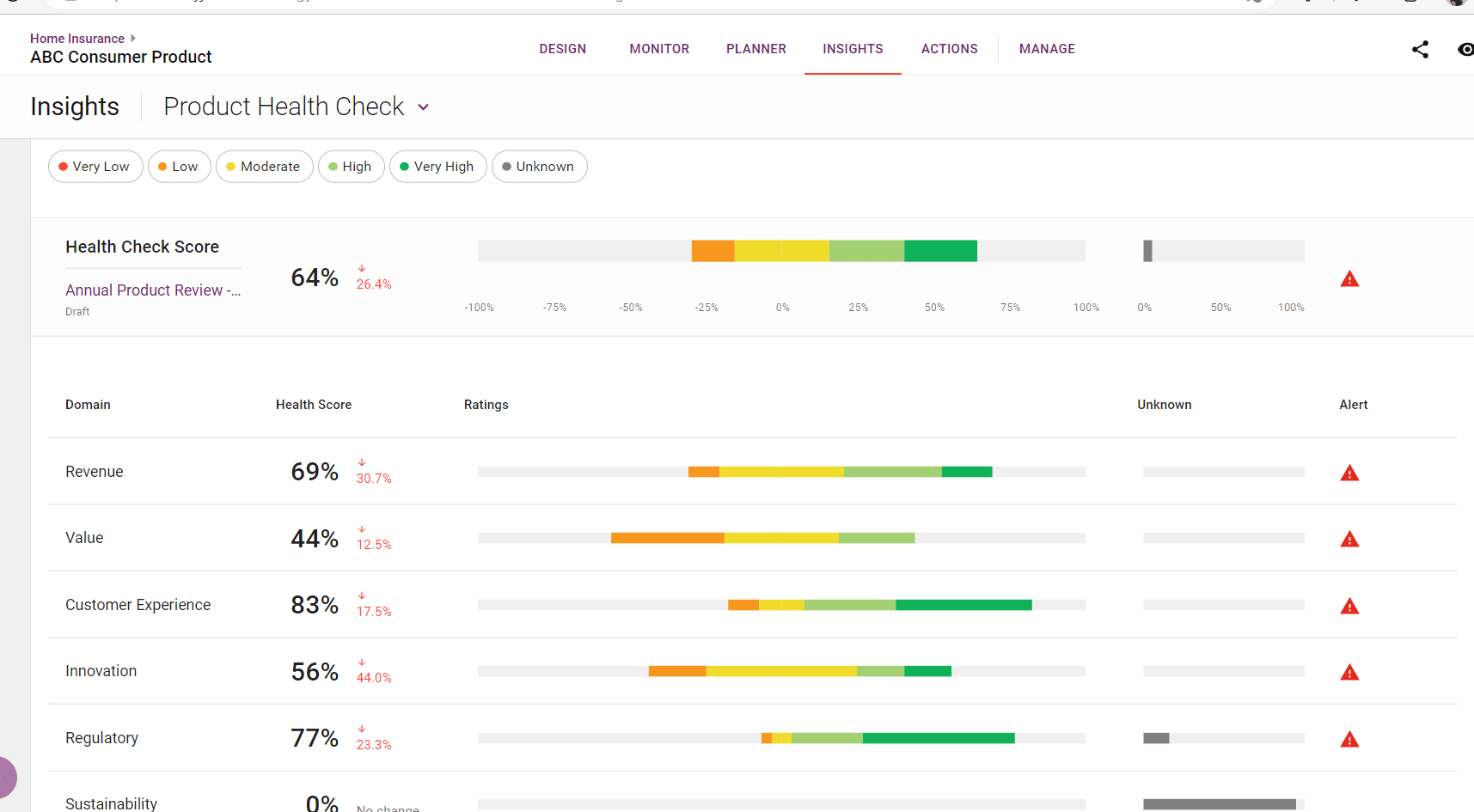Select the Customer Experience domain row

138,605
